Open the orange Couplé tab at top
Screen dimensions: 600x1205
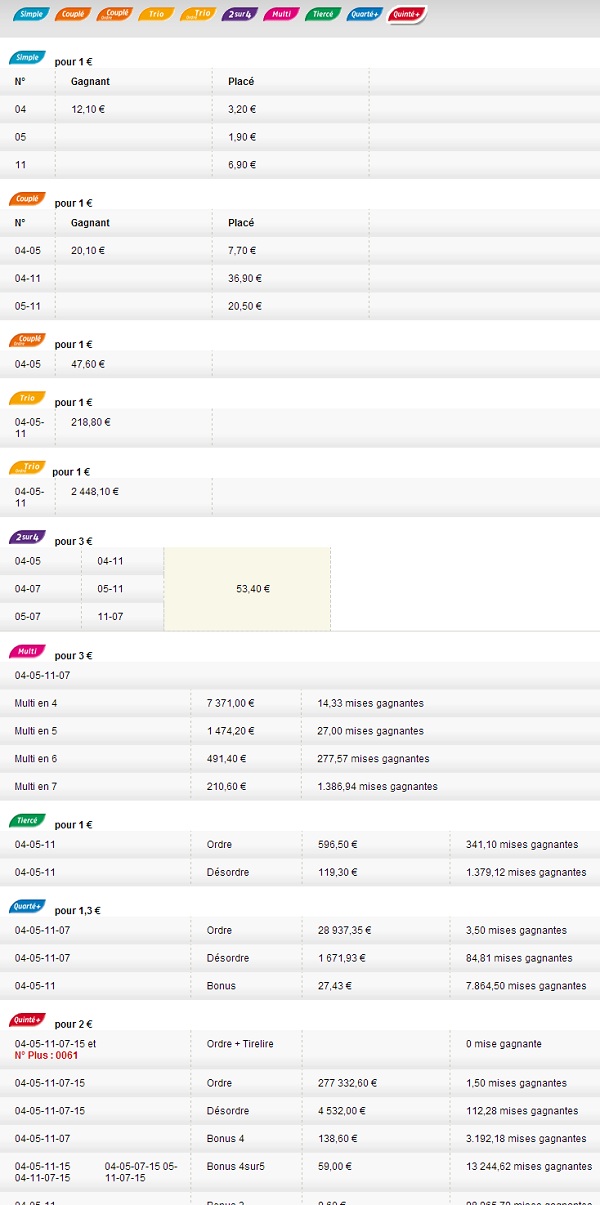pos(71,15)
